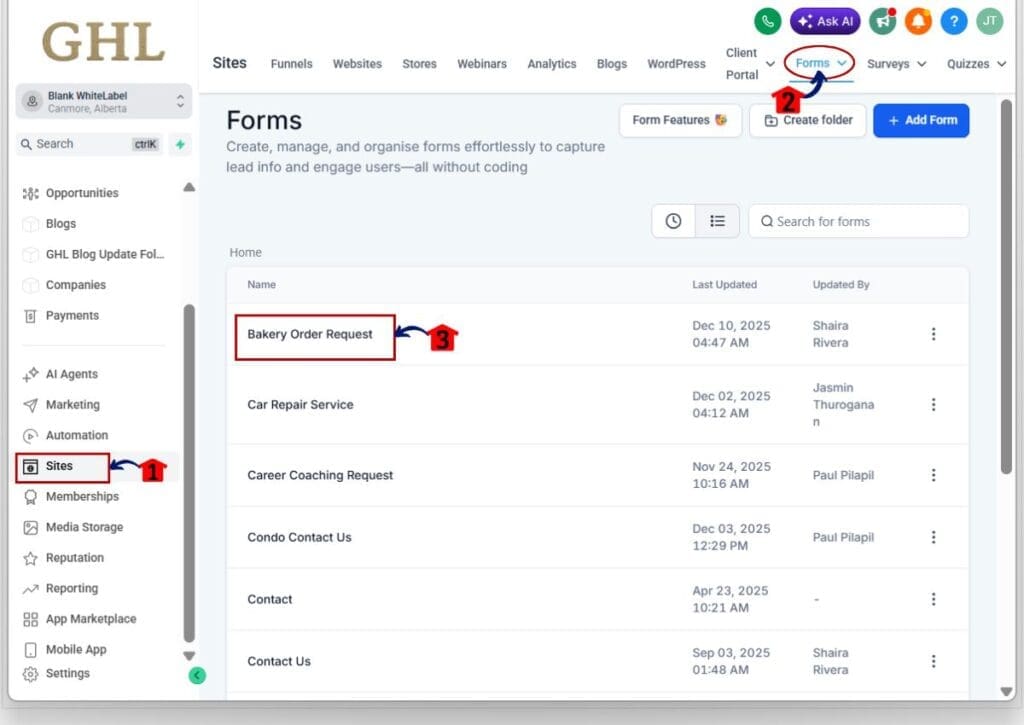This screenshot has width=1024, height=725.
Task: Open the JT user avatar
Action: click(989, 21)
